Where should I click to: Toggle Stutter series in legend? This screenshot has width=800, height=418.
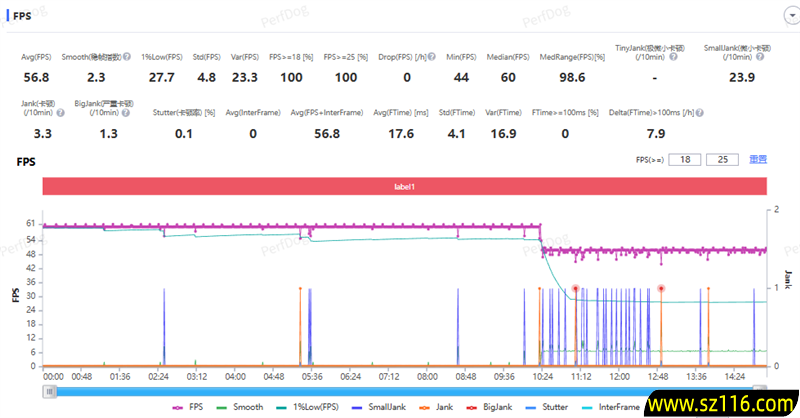point(549,407)
